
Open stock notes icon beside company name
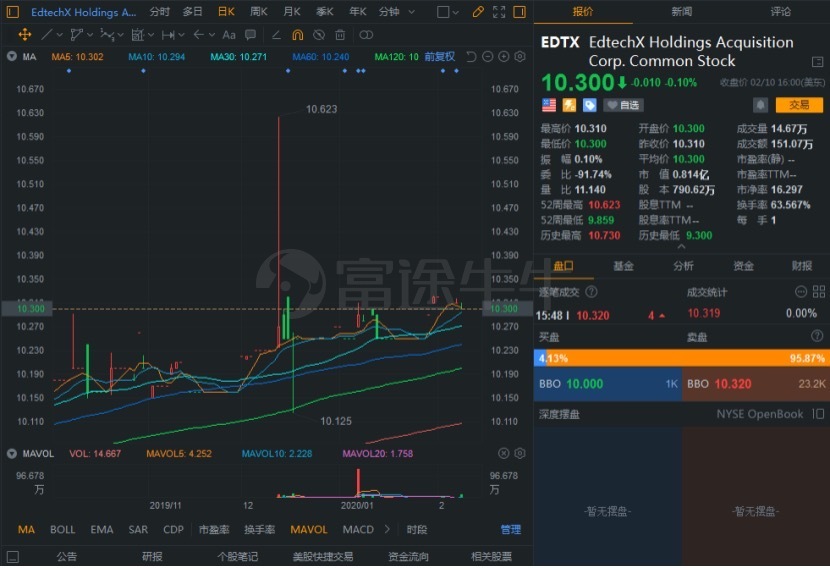[x=817, y=62]
